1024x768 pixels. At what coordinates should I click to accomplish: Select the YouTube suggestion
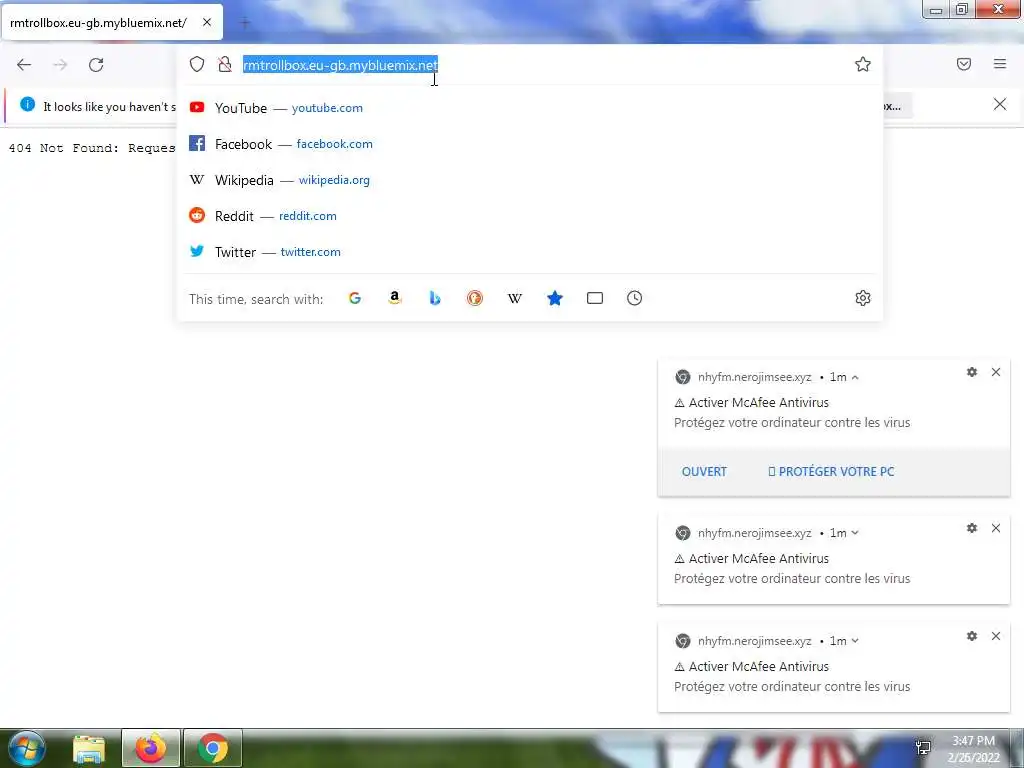[529, 108]
